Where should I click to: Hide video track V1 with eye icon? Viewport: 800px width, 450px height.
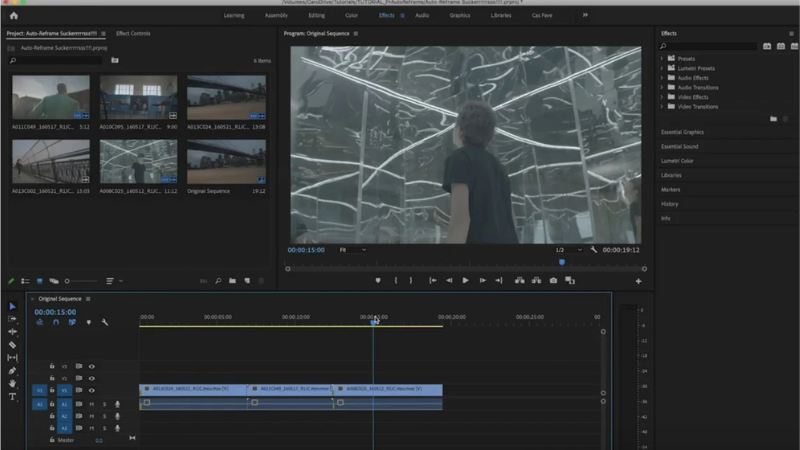point(91,390)
